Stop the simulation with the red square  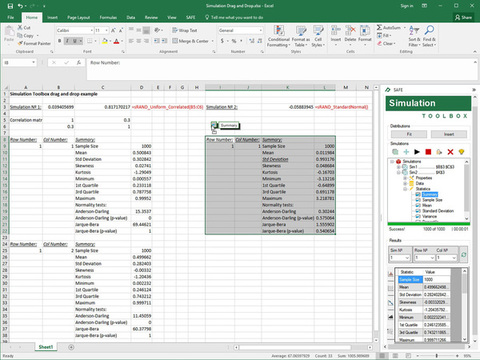(x=428, y=152)
